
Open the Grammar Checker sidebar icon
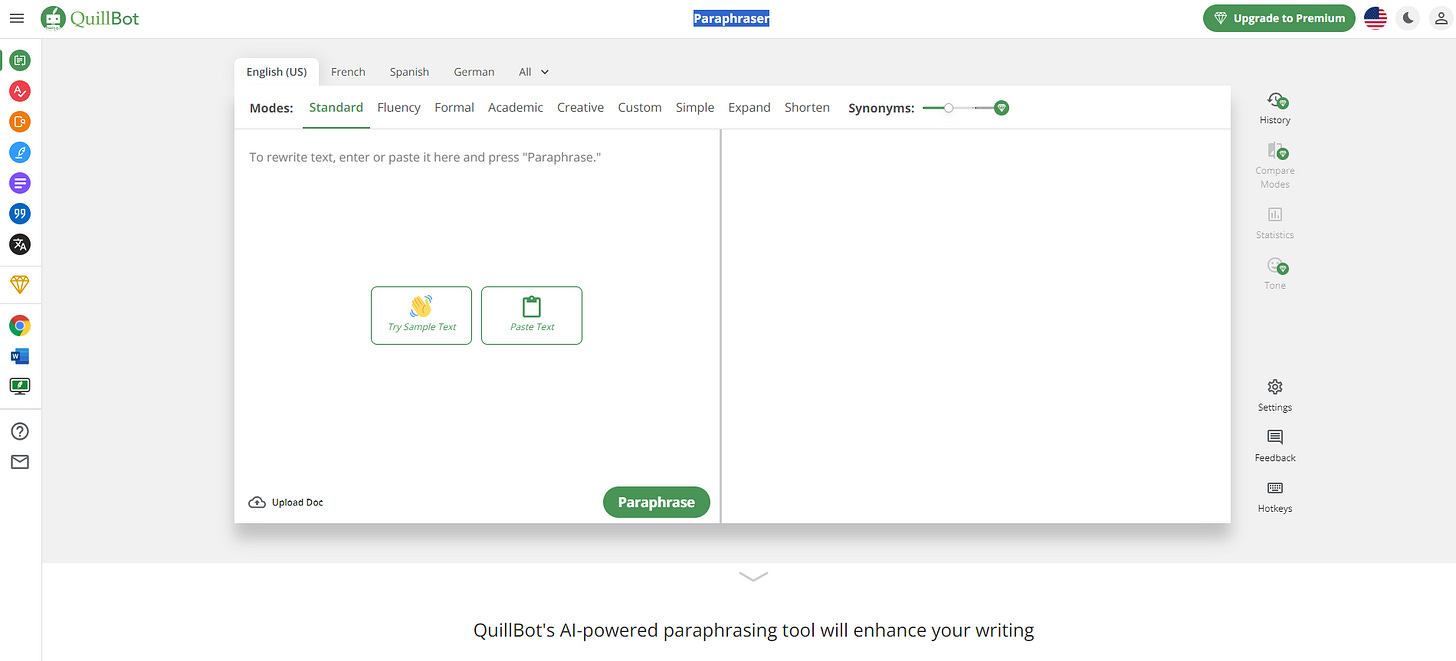[20, 91]
